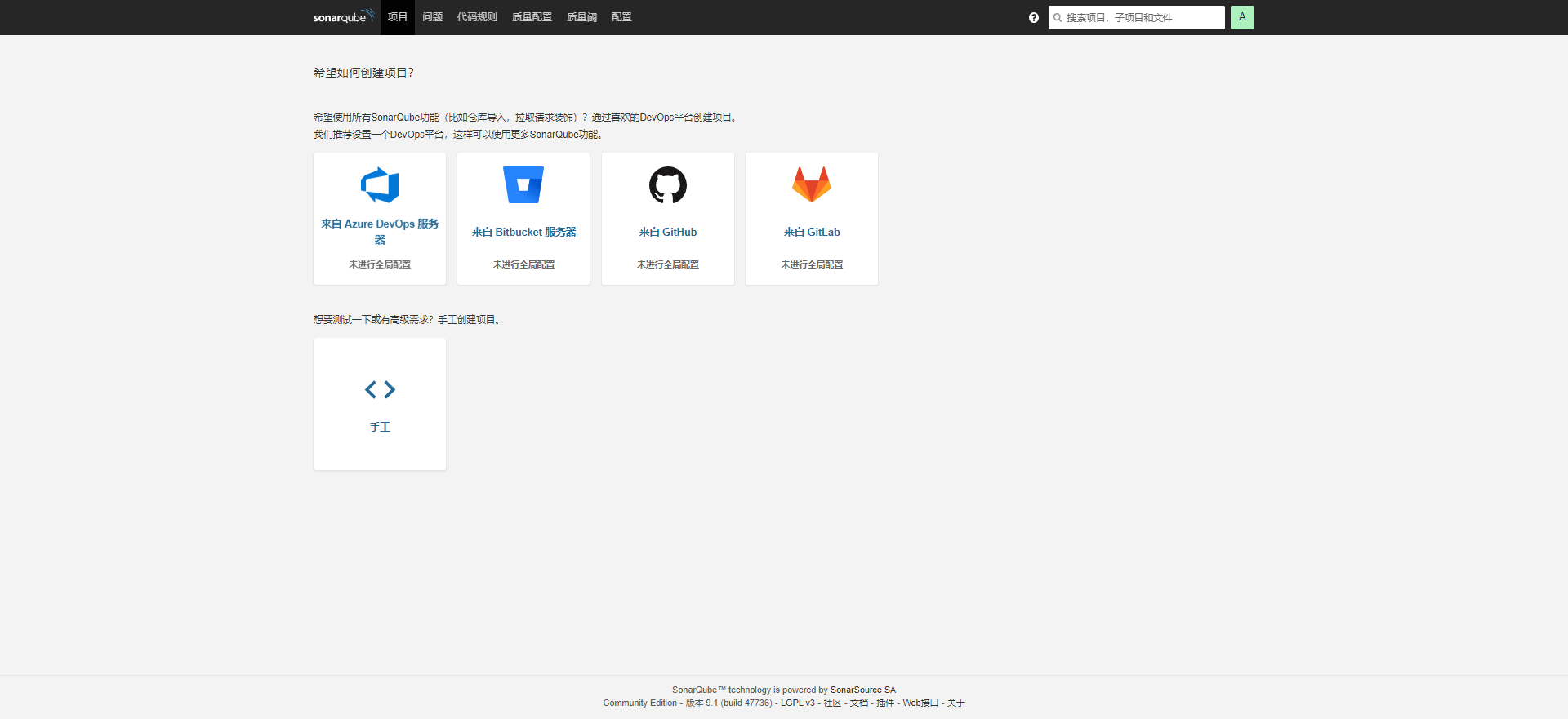This screenshot has height=719, width=1568.
Task: Click the Azure DevOps logo icon
Action: (x=380, y=185)
